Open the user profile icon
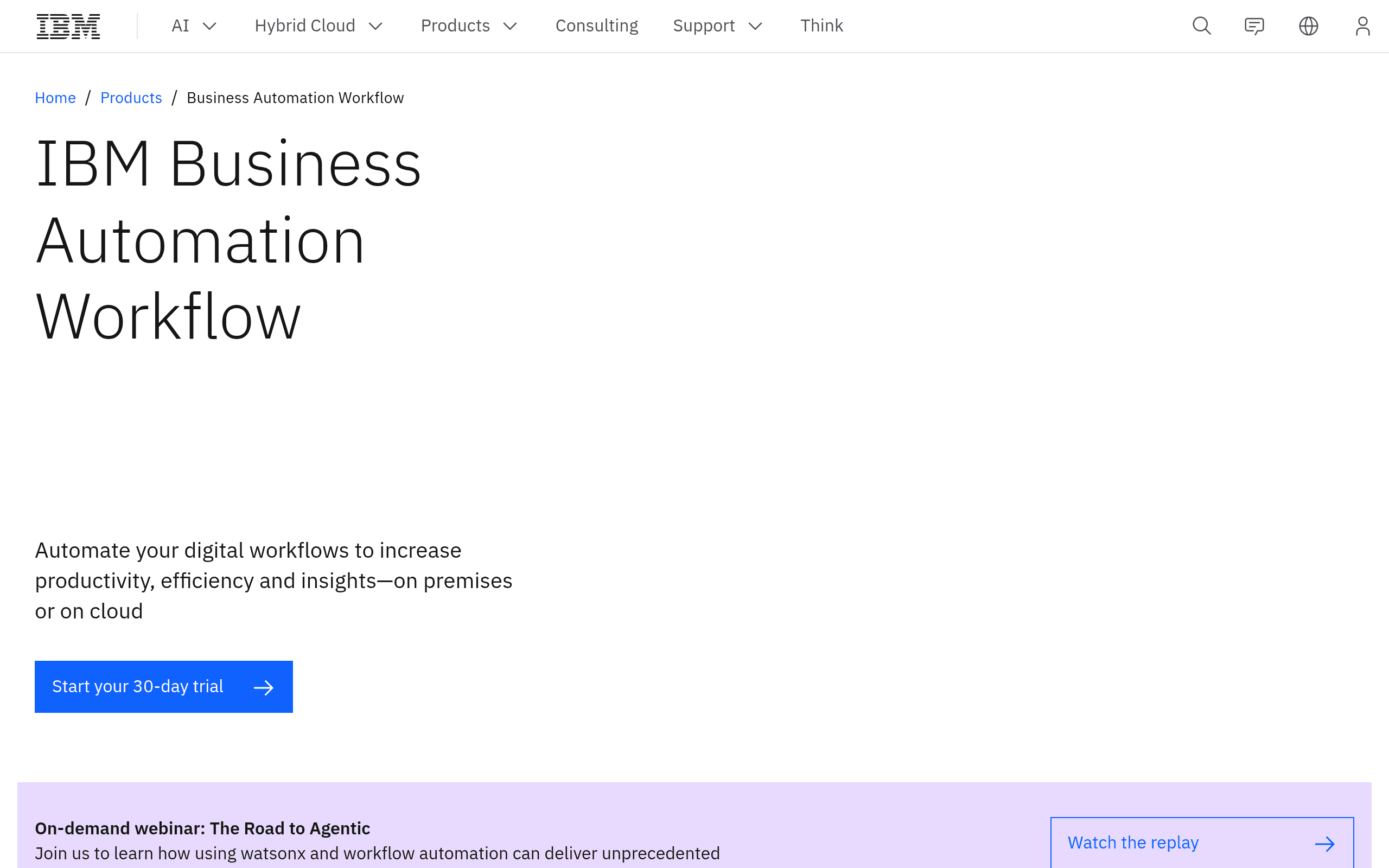Viewport: 1389px width, 868px height. click(1362, 26)
